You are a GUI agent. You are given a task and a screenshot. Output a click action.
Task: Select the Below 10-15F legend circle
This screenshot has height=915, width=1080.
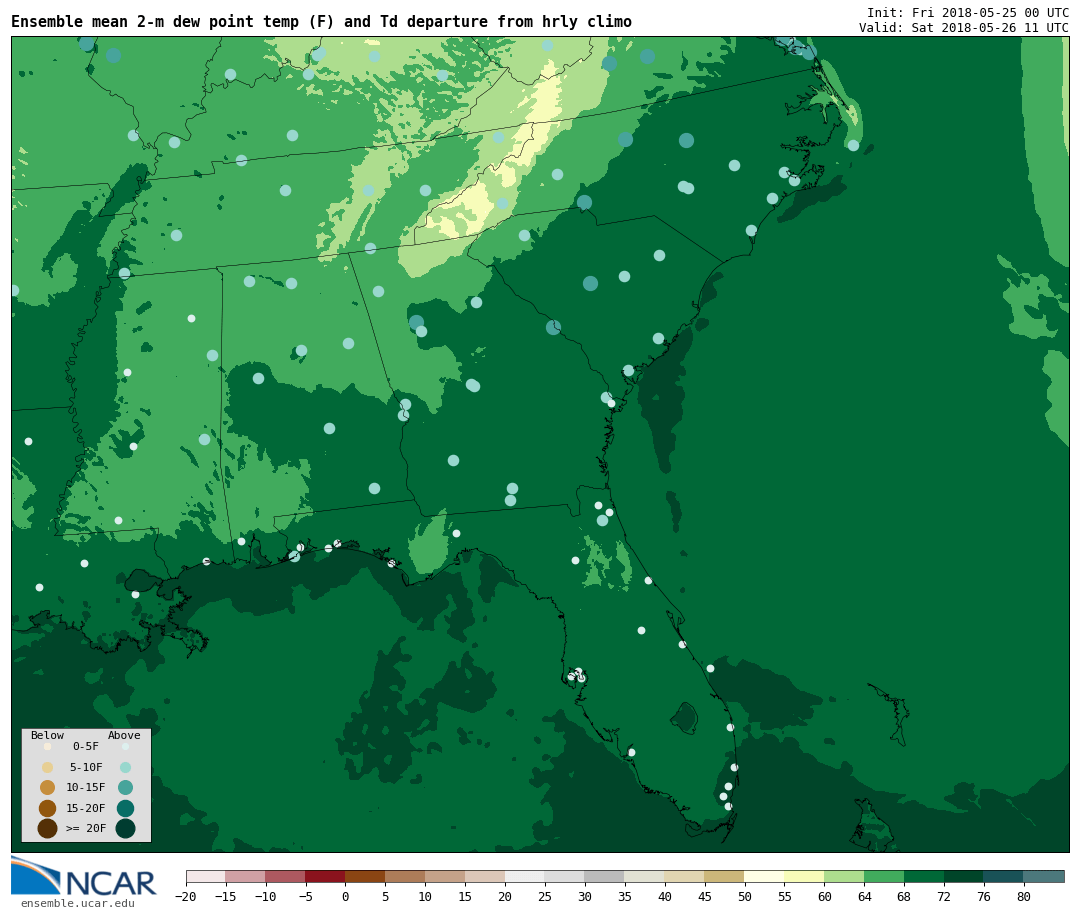(x=48, y=787)
